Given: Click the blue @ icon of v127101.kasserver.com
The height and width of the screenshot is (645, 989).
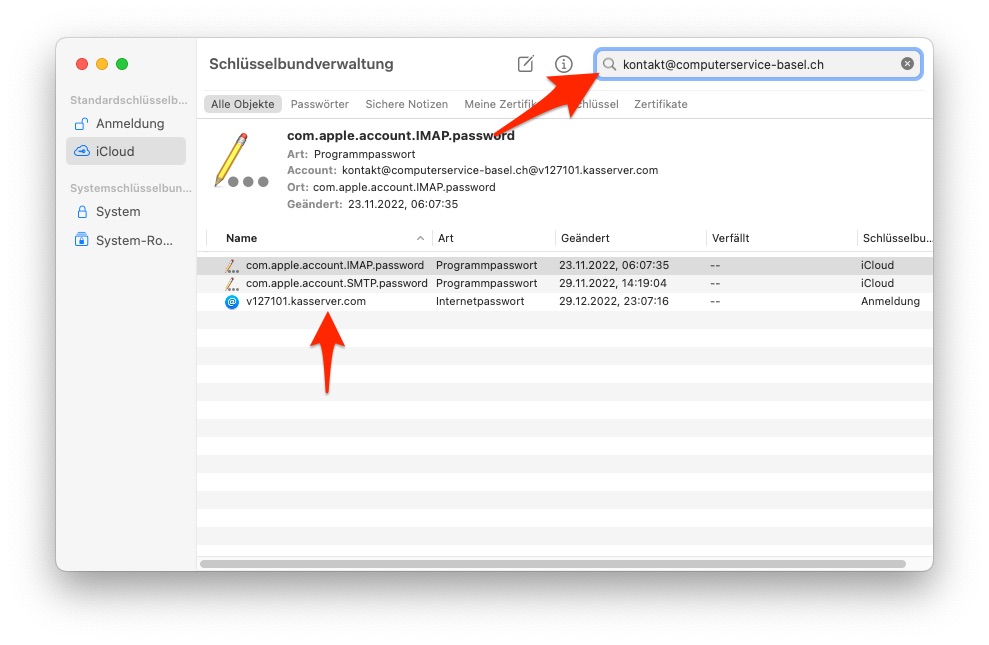Looking at the screenshot, I should pos(232,302).
